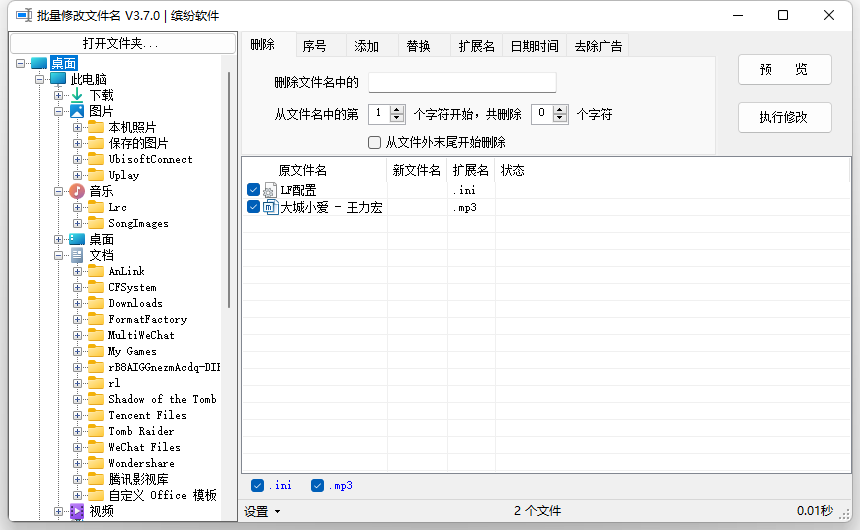Click the 删除文件名中的 text input field
This screenshot has height=530, width=860.
pos(462,83)
